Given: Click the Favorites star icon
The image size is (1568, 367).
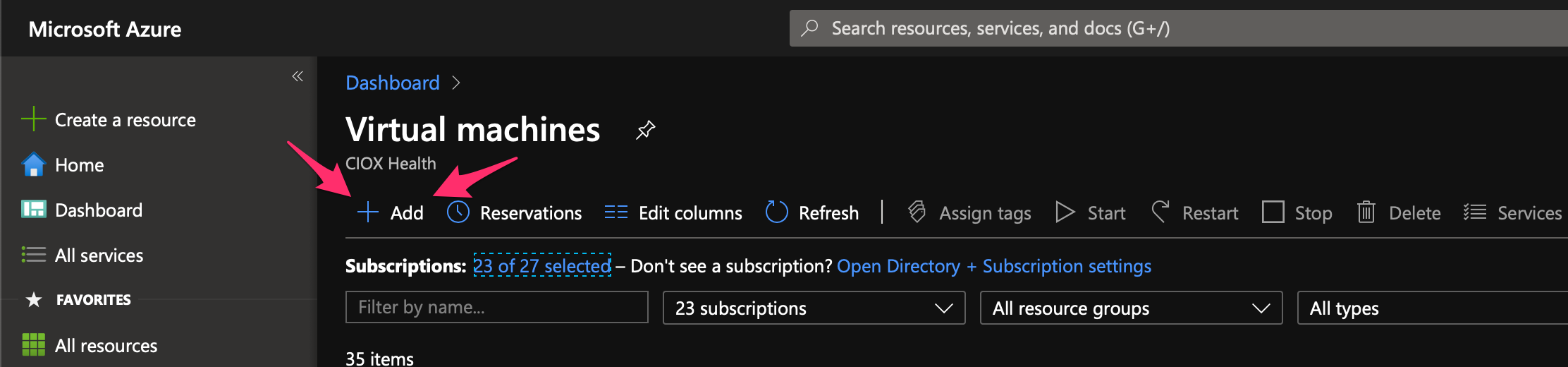Looking at the screenshot, I should click(x=33, y=300).
